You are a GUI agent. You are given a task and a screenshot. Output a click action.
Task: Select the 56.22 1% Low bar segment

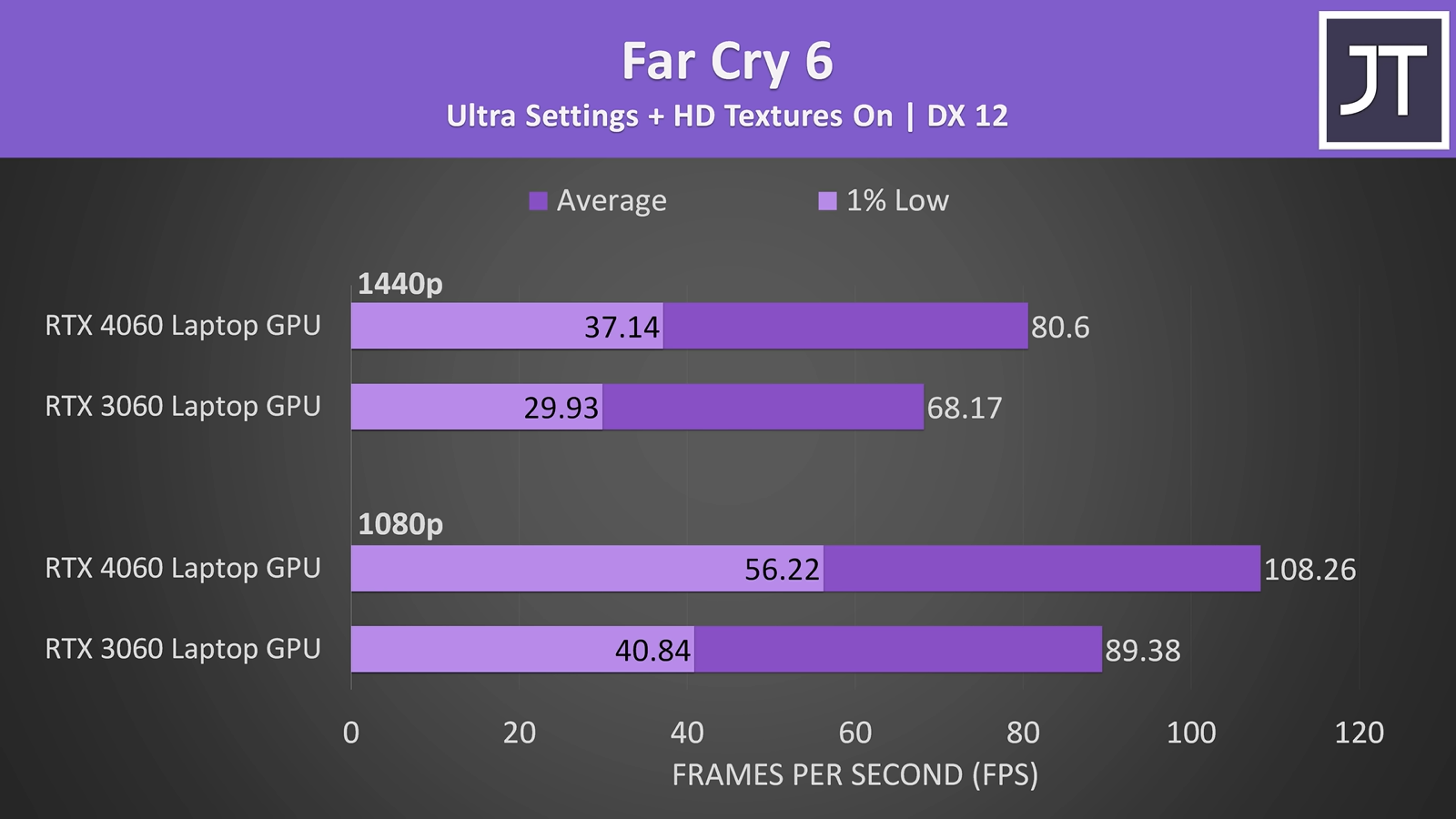(587, 569)
